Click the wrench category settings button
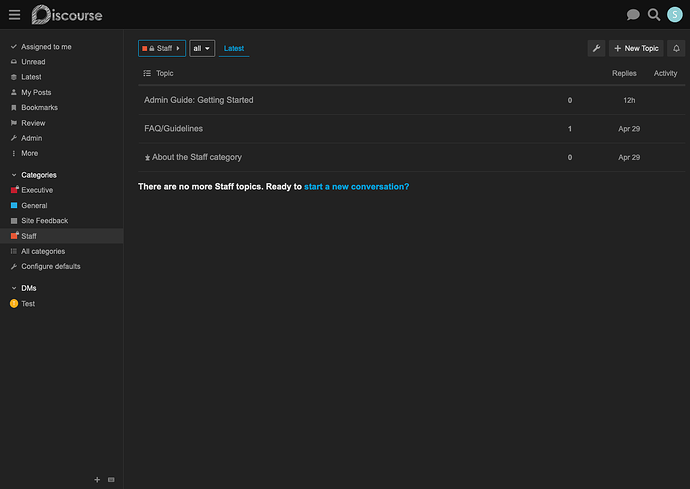 pos(596,48)
